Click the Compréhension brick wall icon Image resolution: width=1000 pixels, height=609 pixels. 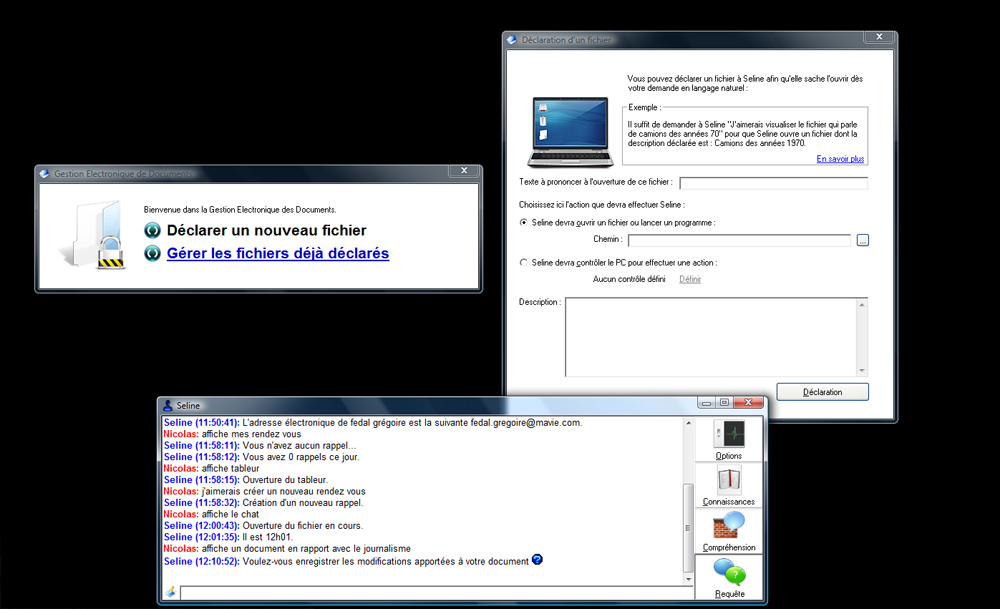coord(729,525)
